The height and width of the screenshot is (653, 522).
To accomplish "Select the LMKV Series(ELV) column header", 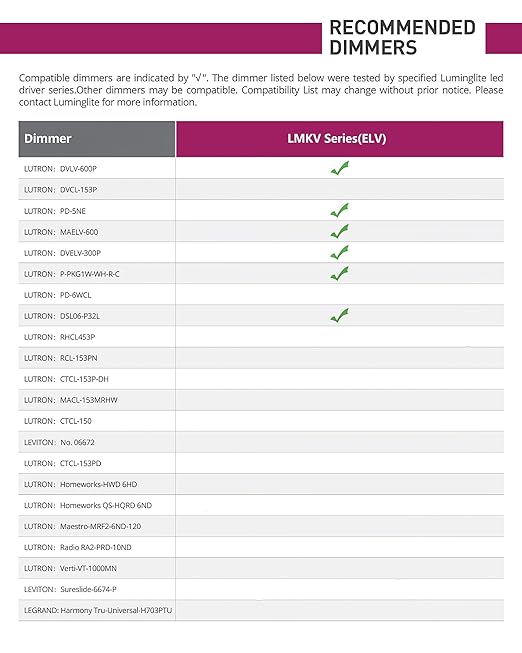I will (340, 139).
